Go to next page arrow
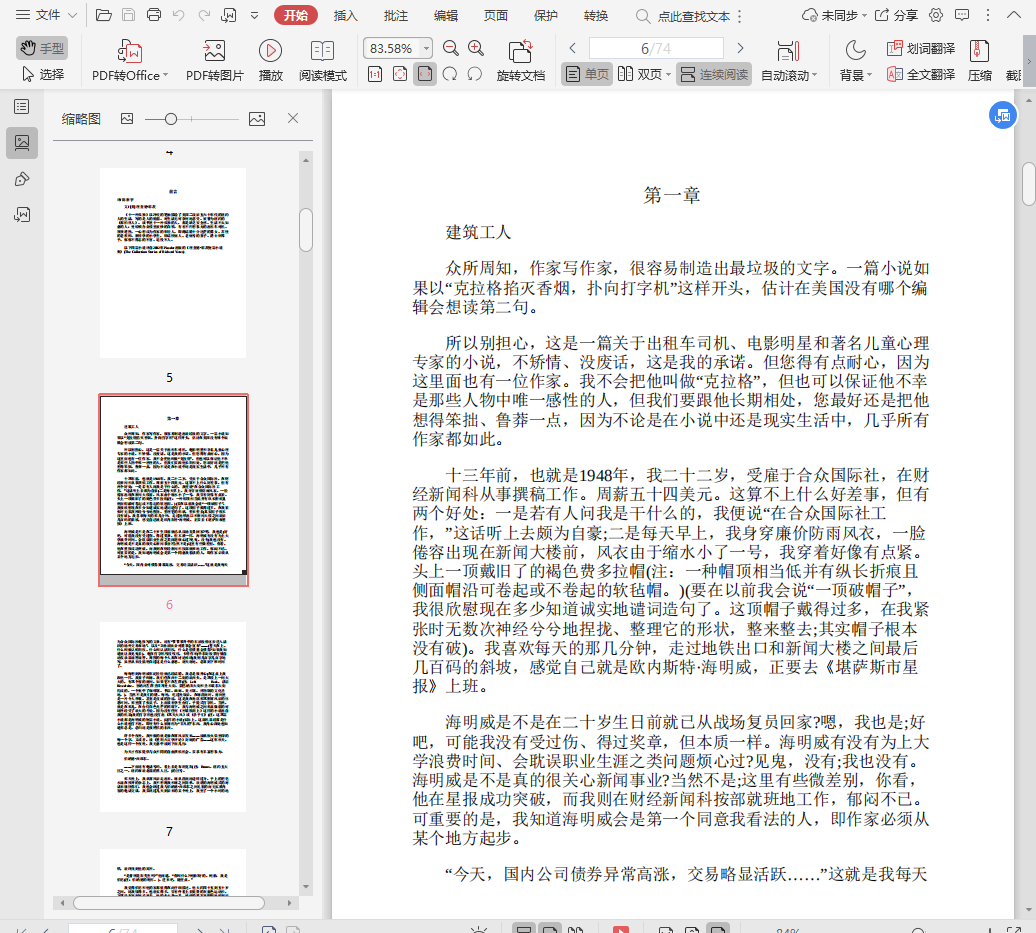The width and height of the screenshot is (1036, 933). click(x=740, y=48)
